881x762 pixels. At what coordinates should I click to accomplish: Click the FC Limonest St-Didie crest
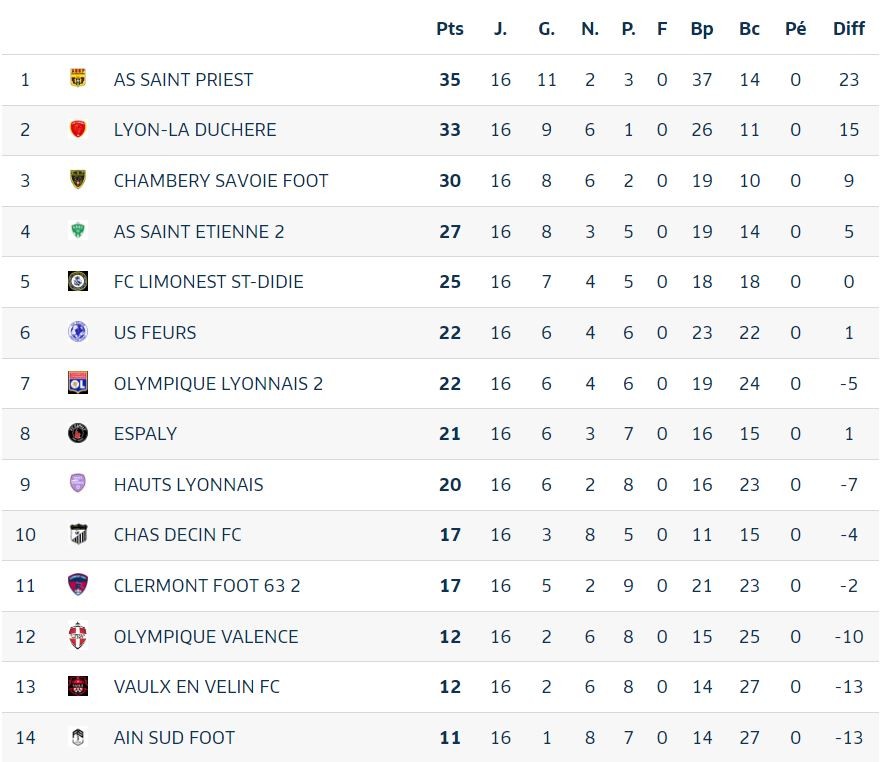78,281
